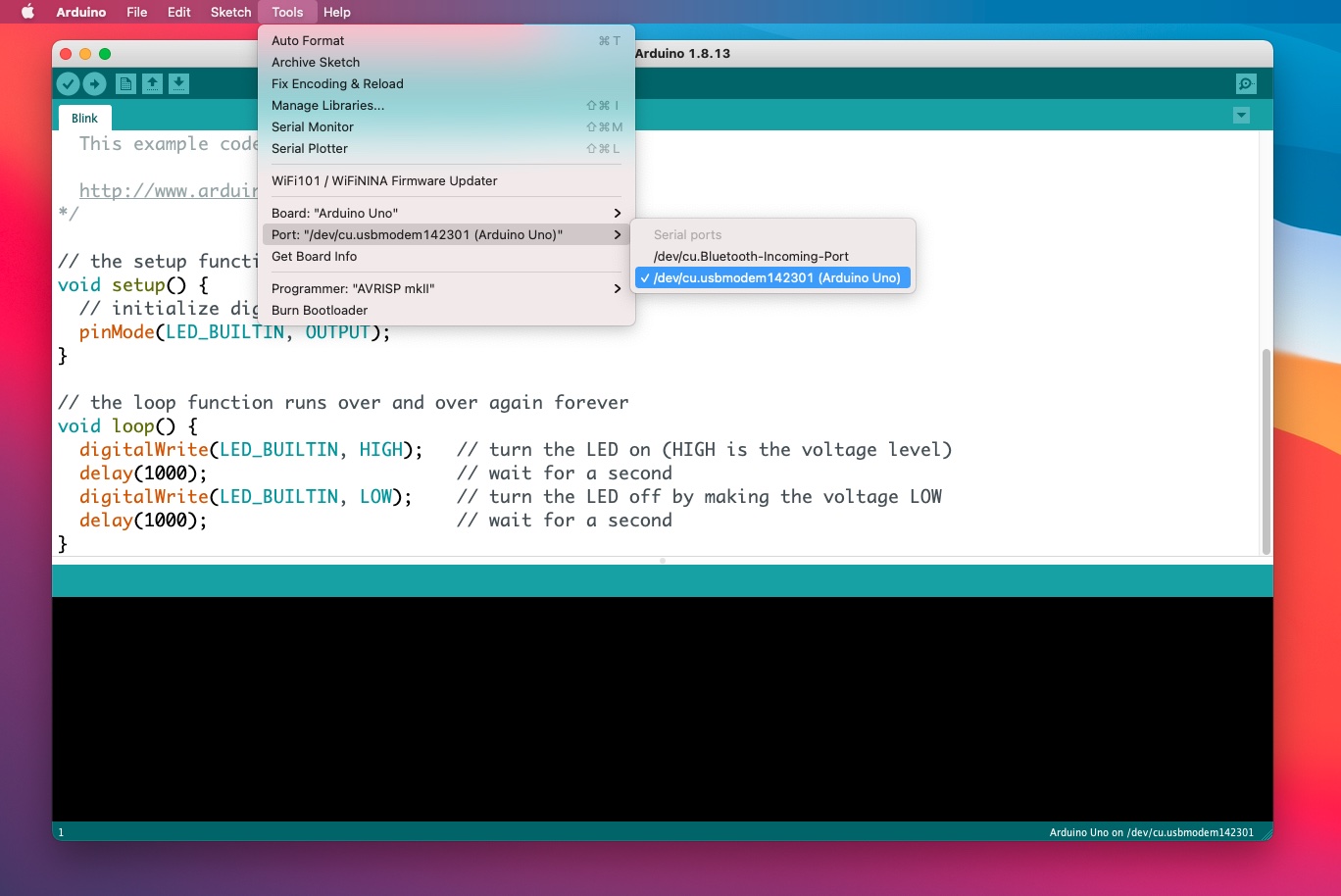Select Auto Format in the Tools menu
This screenshot has height=896, width=1341.
tap(308, 41)
